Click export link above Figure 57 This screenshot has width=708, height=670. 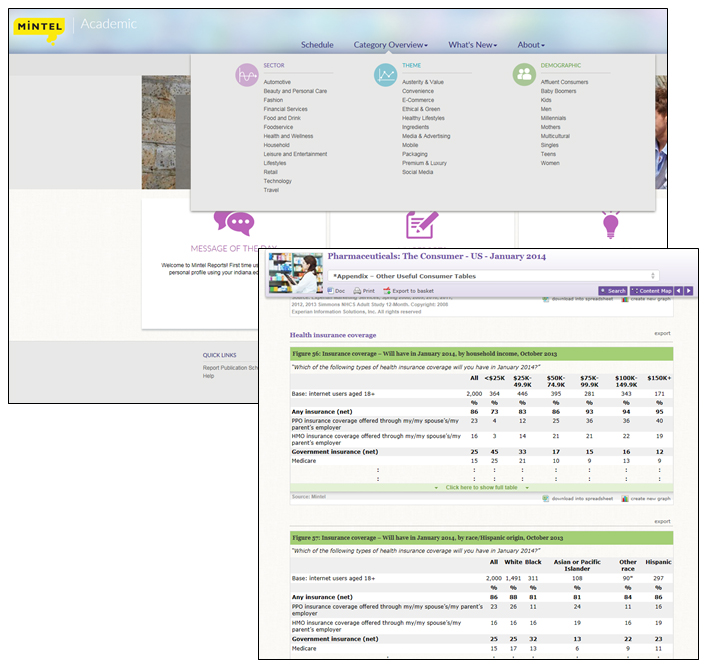tap(662, 521)
